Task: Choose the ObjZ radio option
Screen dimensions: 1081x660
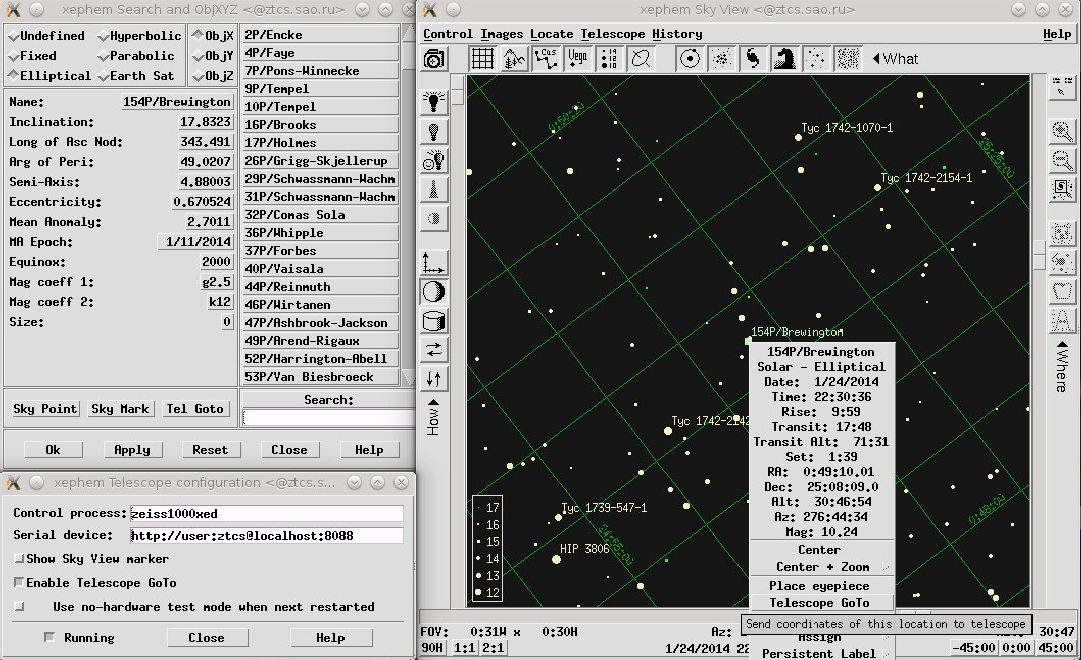Action: pos(212,76)
